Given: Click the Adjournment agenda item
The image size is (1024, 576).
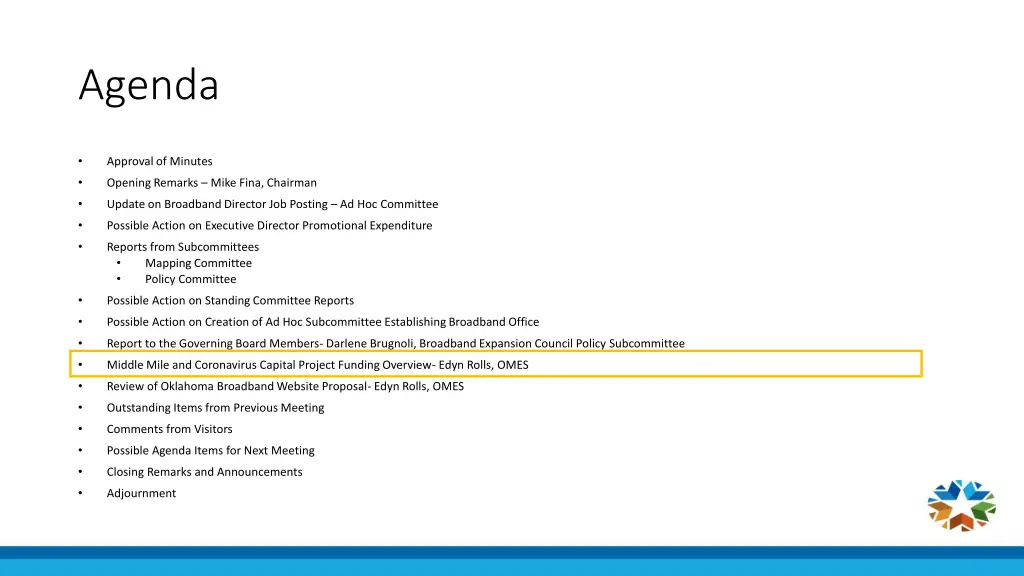Looking at the screenshot, I should coord(141,494).
